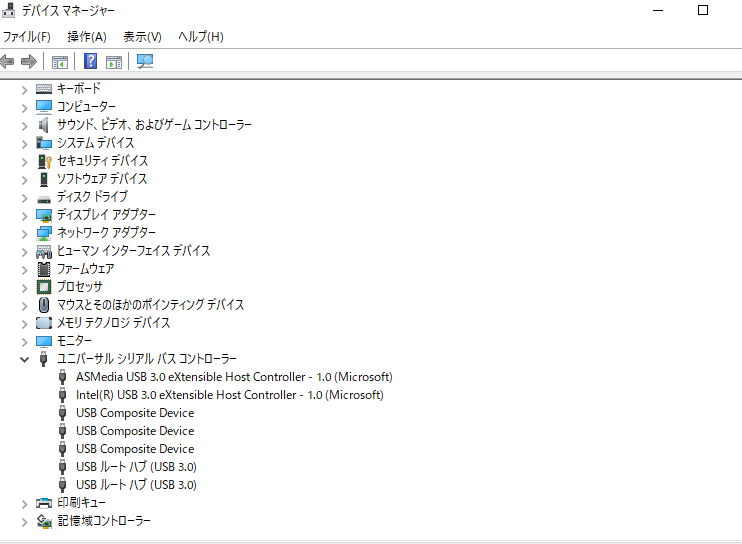Click the ヒューマン インターフェイス デバイス icon
Viewport: 742px width, 544px height.
coord(44,252)
